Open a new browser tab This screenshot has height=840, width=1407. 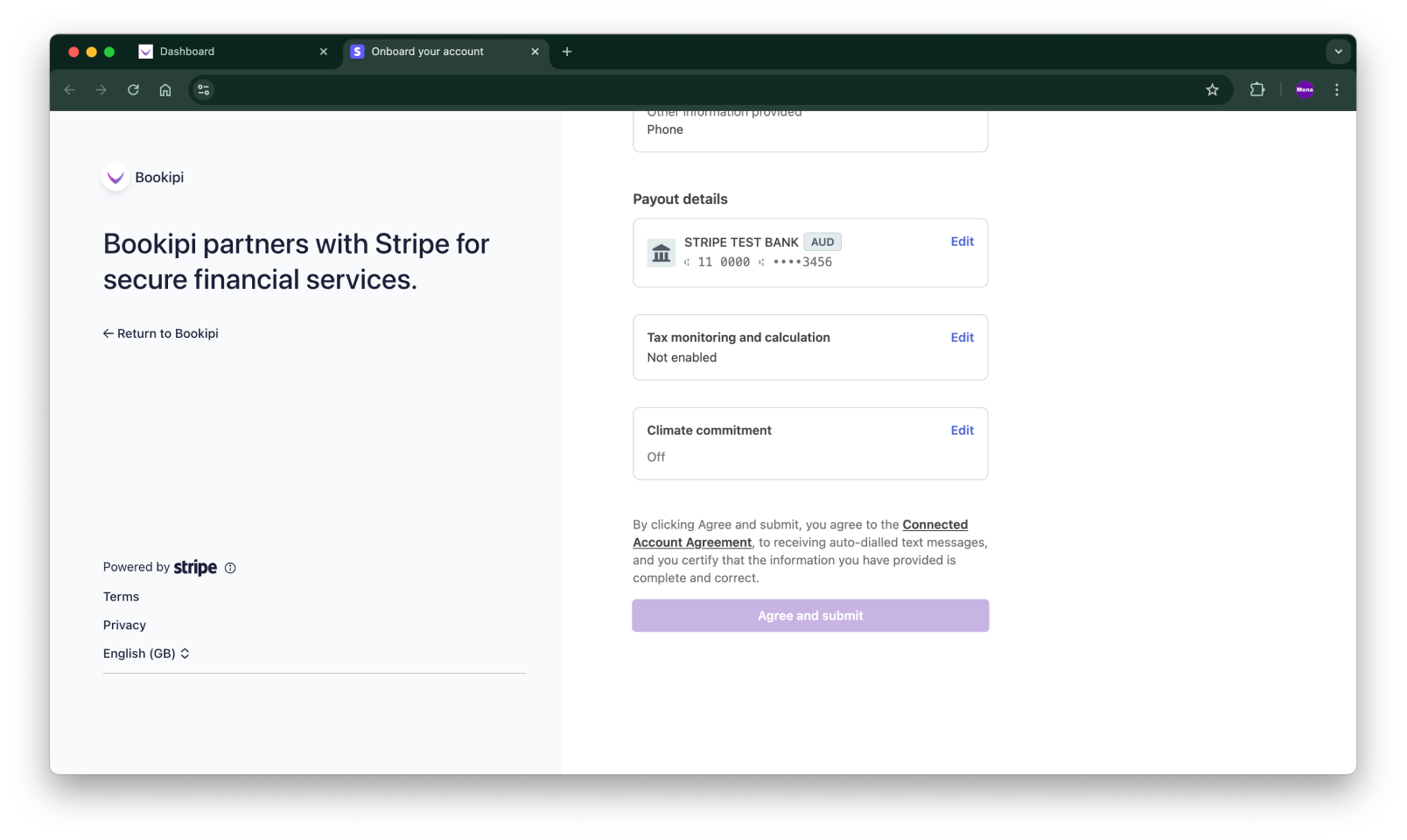(567, 52)
